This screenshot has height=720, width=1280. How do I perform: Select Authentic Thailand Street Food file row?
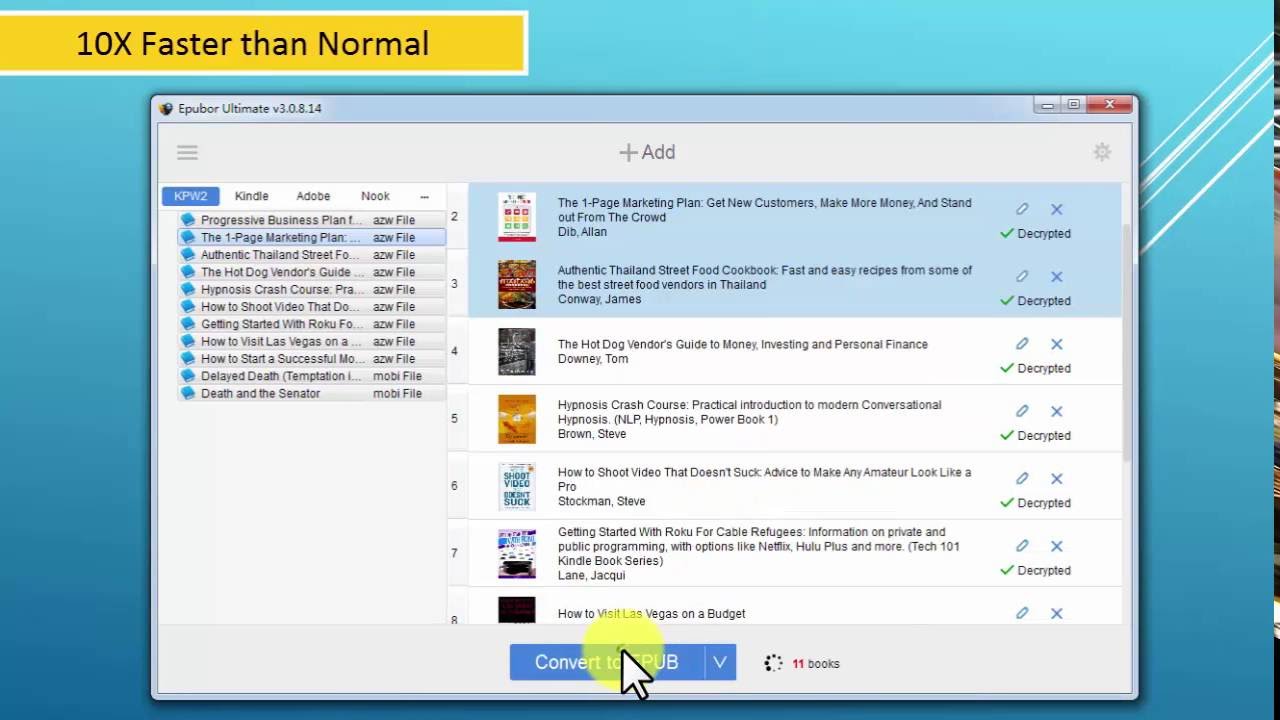click(x=311, y=254)
